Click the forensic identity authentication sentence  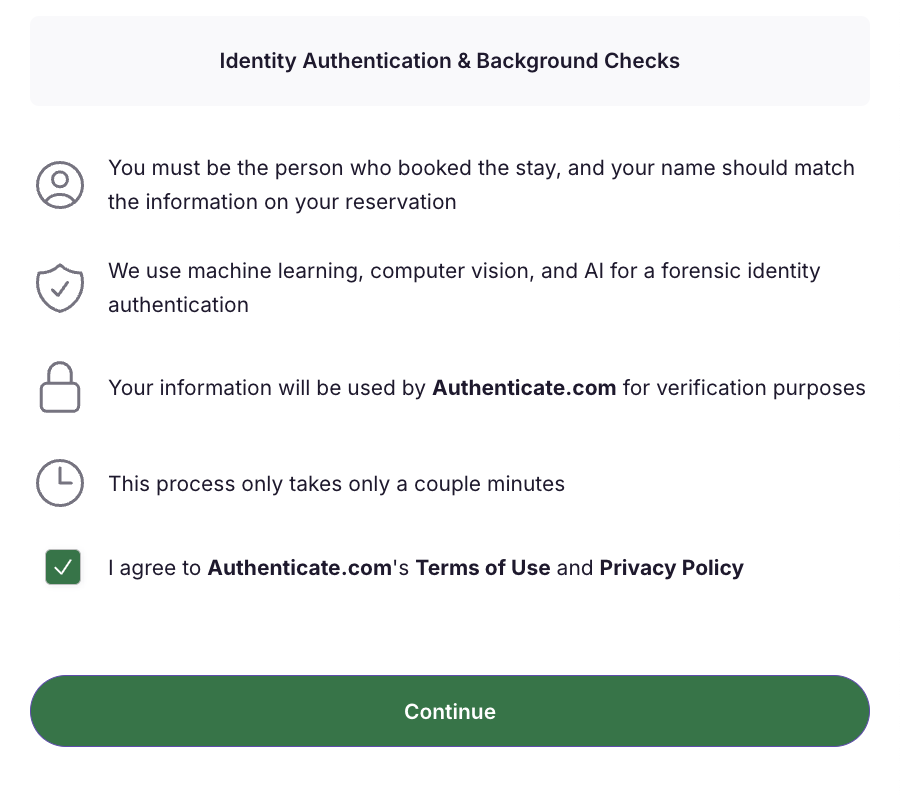464,288
